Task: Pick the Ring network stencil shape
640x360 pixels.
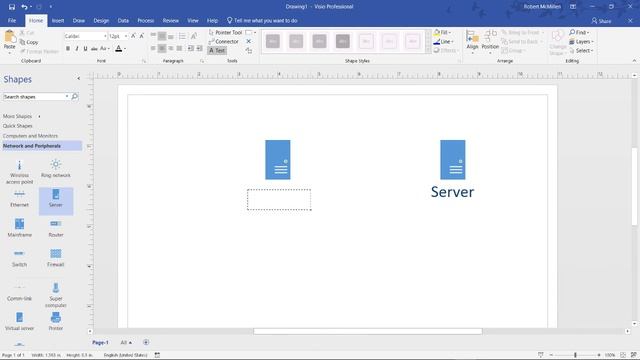Action: [56, 168]
